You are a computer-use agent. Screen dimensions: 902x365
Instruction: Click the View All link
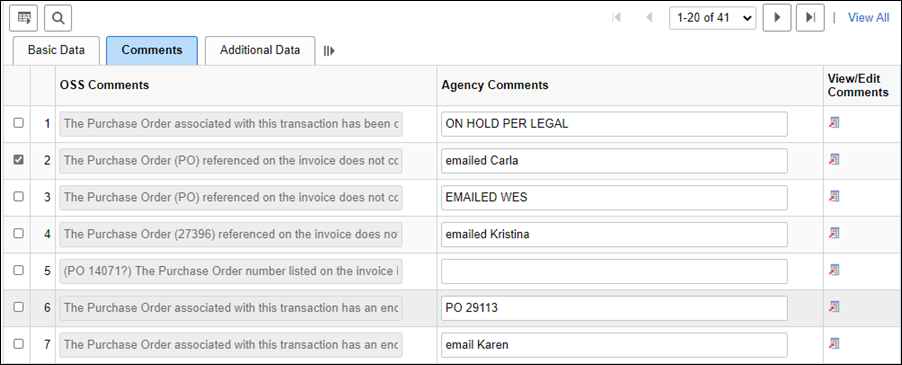(x=869, y=18)
